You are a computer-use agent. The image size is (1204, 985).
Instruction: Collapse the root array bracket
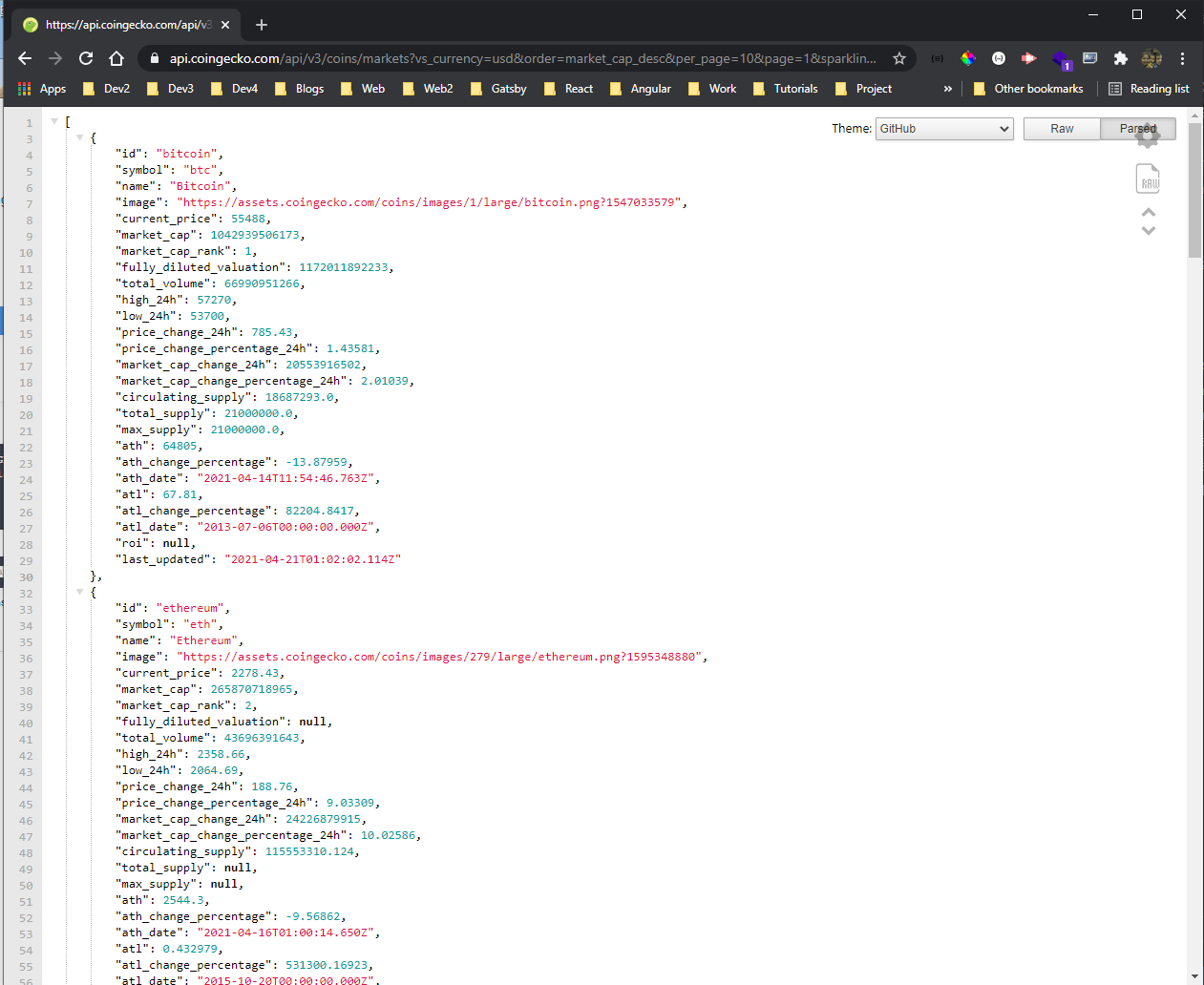tap(54, 121)
